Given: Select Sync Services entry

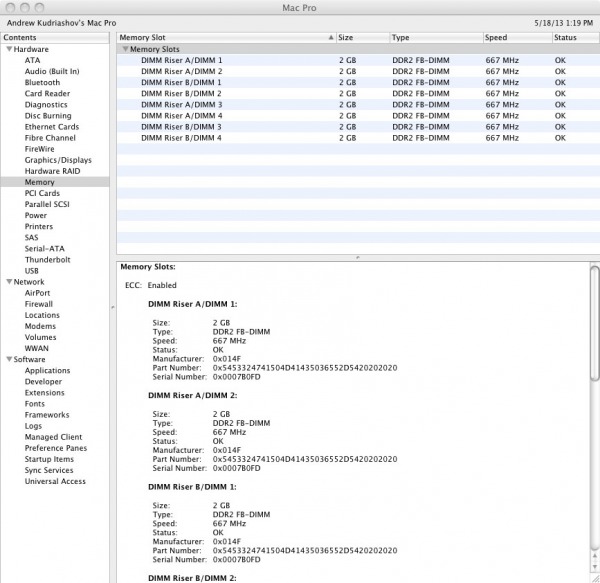Looking at the screenshot, I should click(49, 471).
